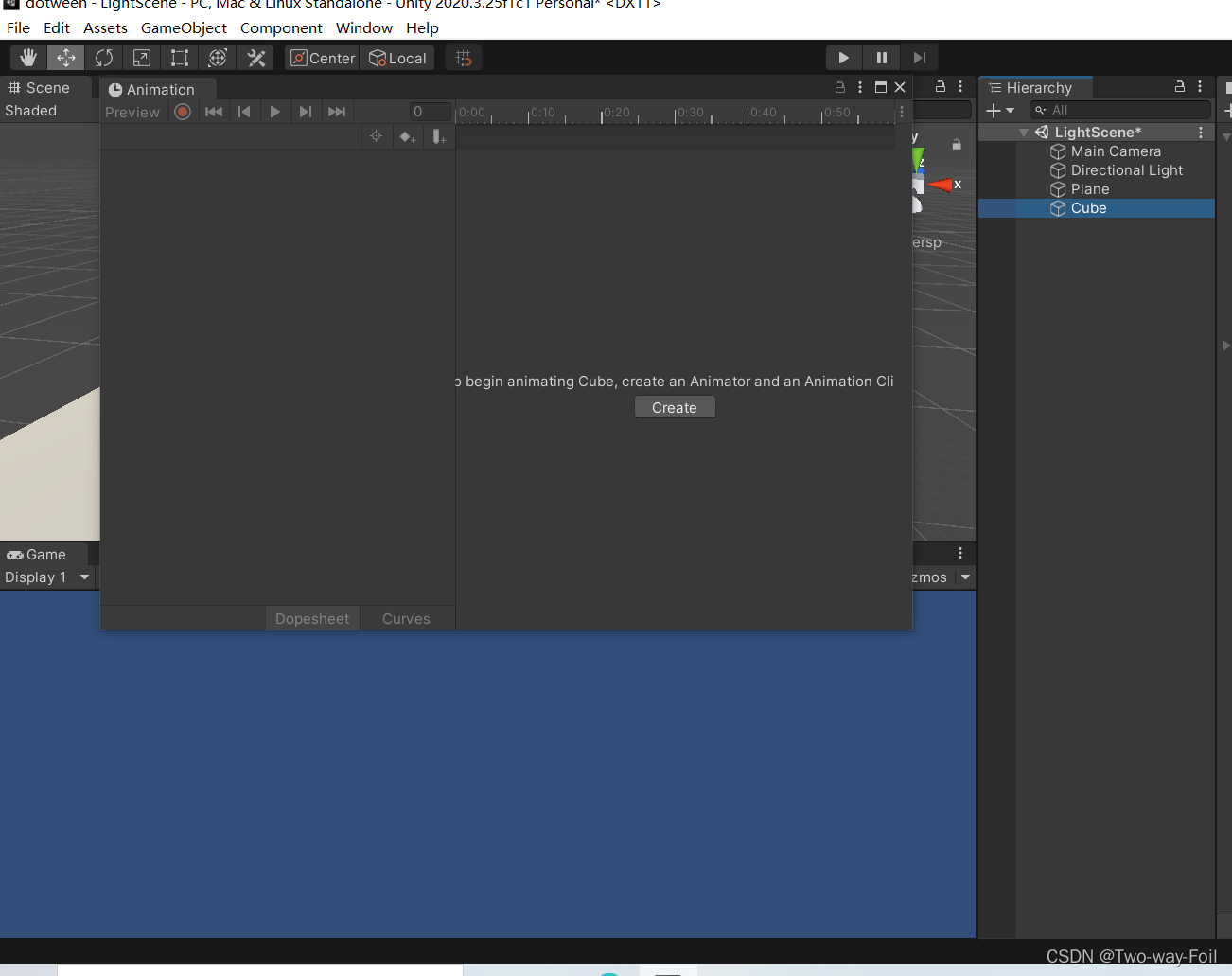
Task: Open the Game panel options menu
Action: pyautogui.click(x=960, y=553)
